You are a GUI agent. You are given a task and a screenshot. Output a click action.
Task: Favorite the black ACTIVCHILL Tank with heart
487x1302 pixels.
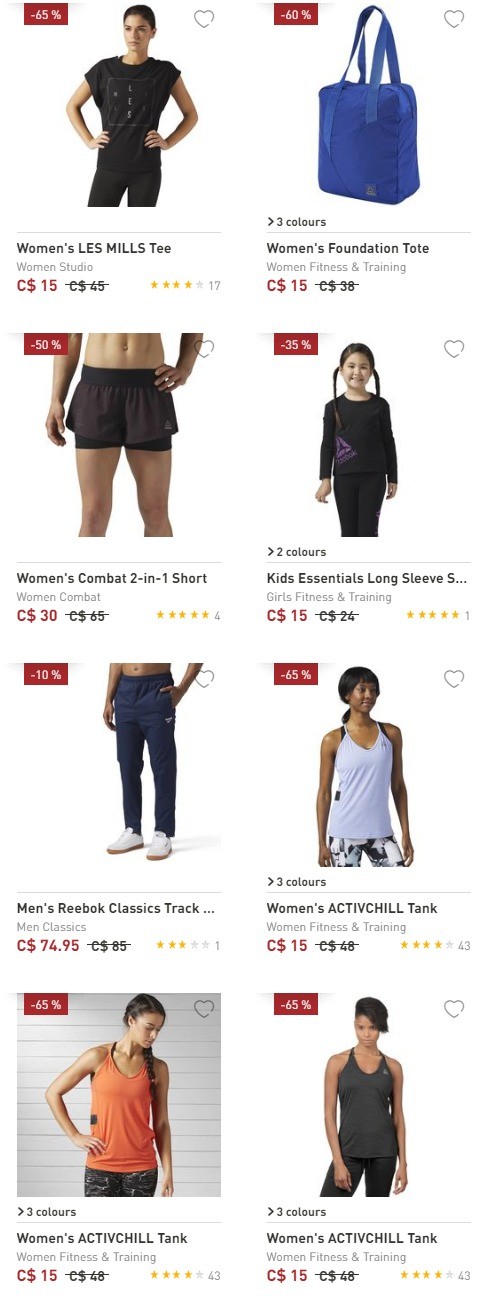[x=454, y=1008]
